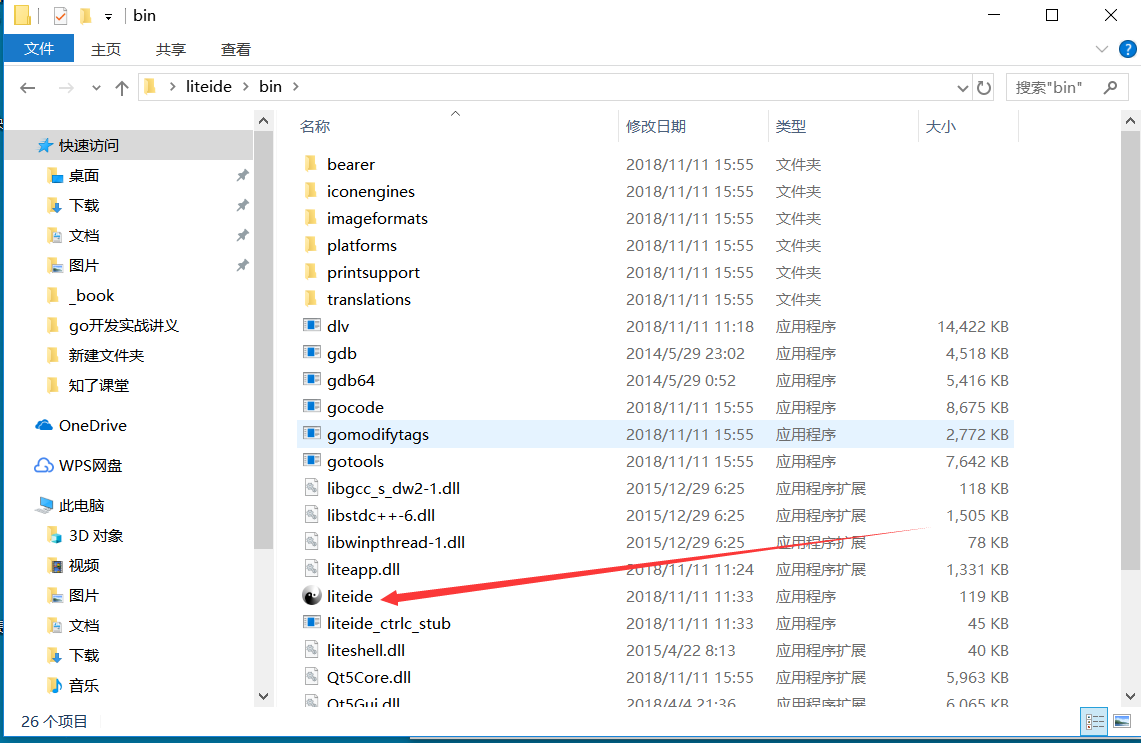Click the OneDrive cloud icon in sidebar

(x=44, y=425)
